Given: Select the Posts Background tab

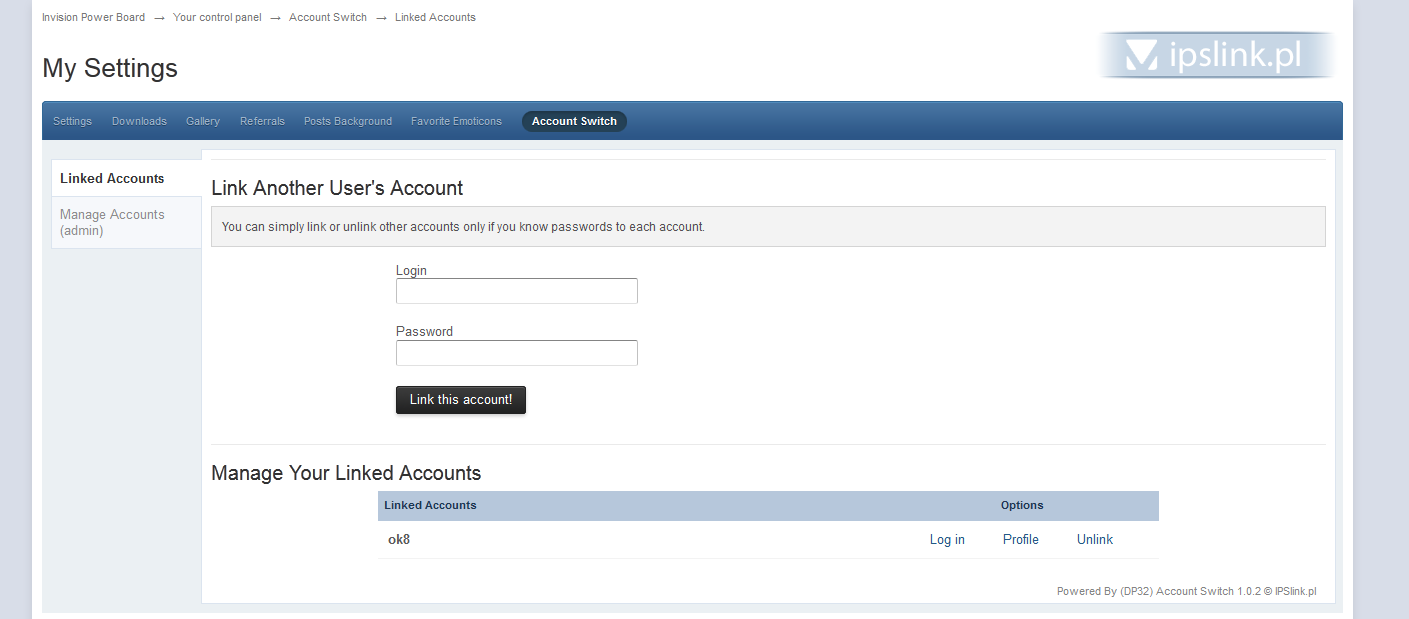Looking at the screenshot, I should (x=347, y=120).
